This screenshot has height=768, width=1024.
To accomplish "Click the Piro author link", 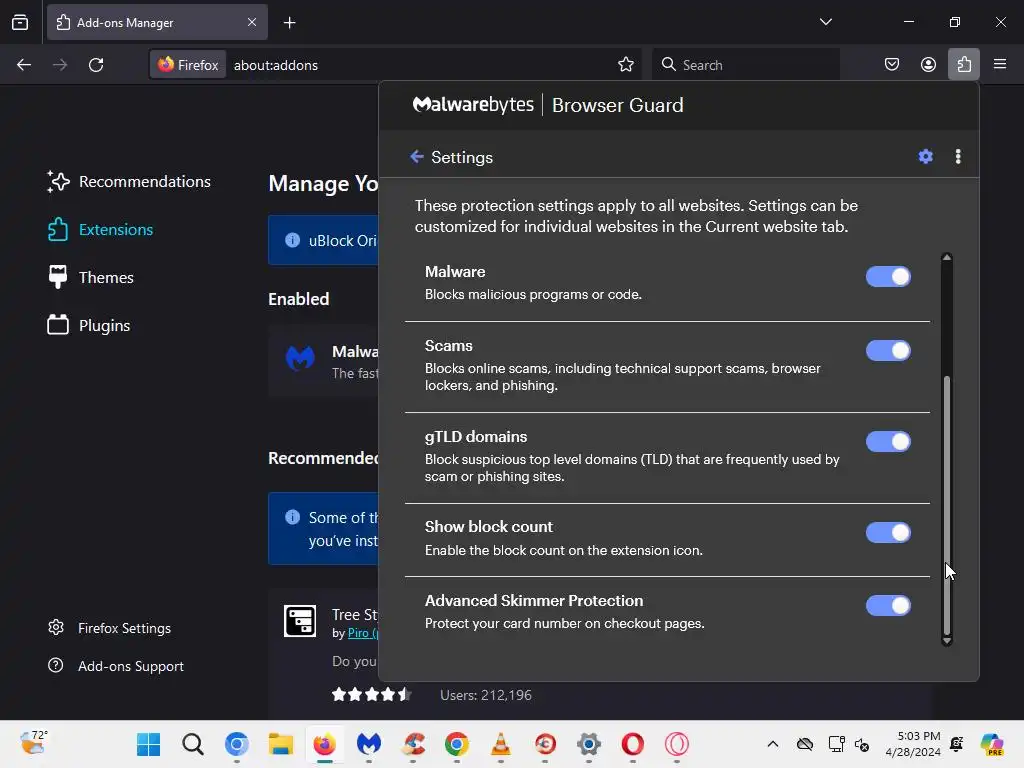I will pyautogui.click(x=362, y=633).
